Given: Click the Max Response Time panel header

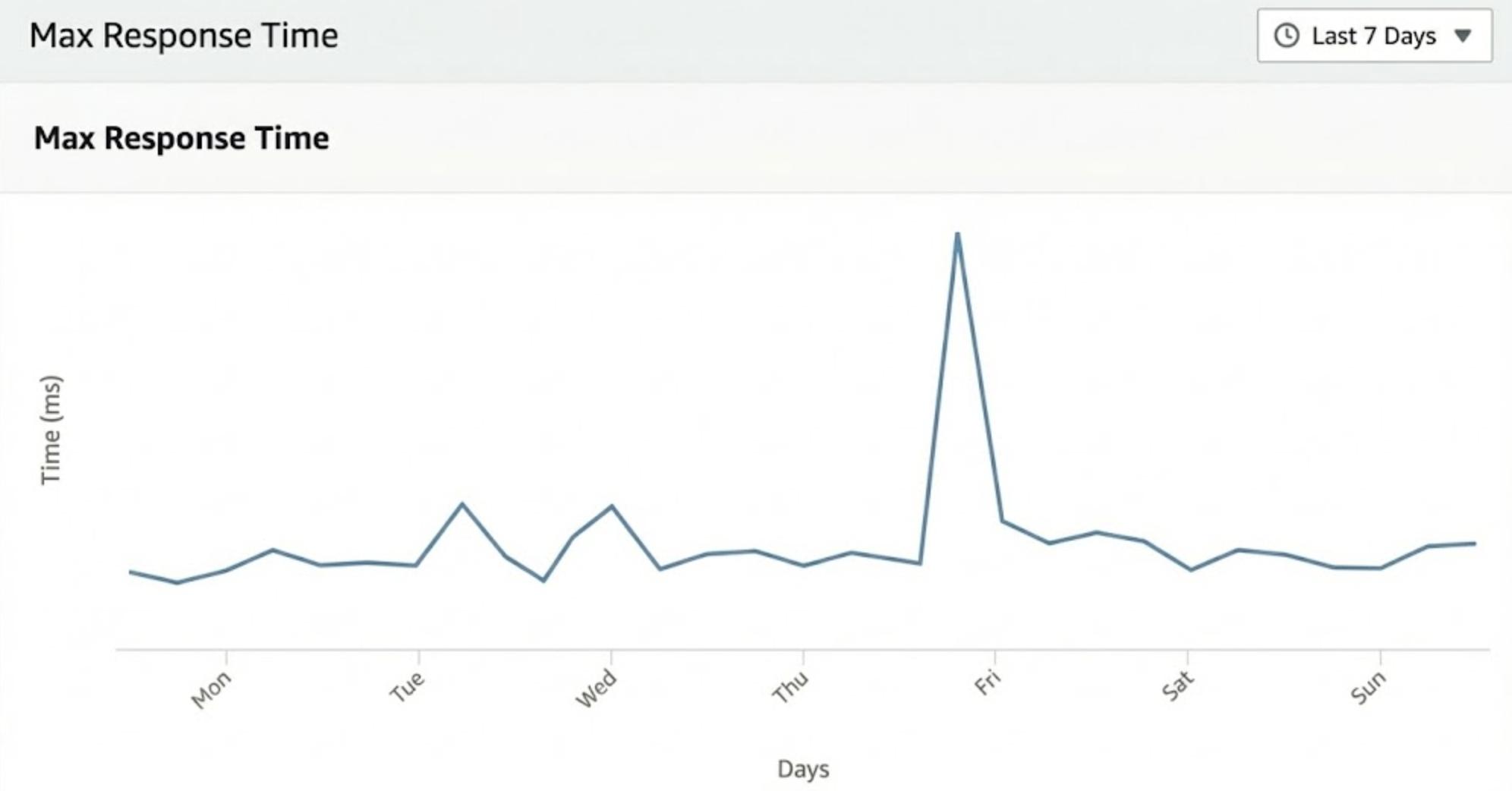Looking at the screenshot, I should 184,35.
